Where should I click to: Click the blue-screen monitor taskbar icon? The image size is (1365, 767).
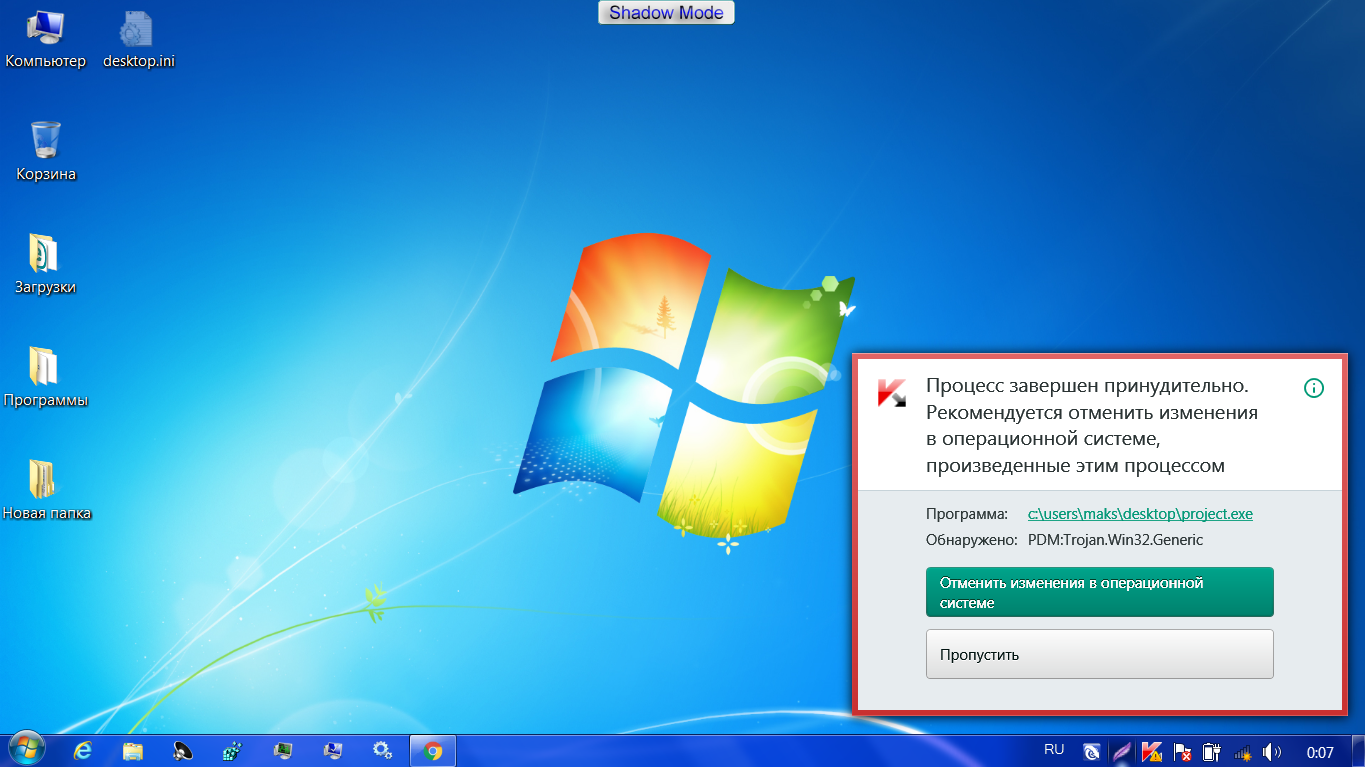pyautogui.click(x=333, y=751)
